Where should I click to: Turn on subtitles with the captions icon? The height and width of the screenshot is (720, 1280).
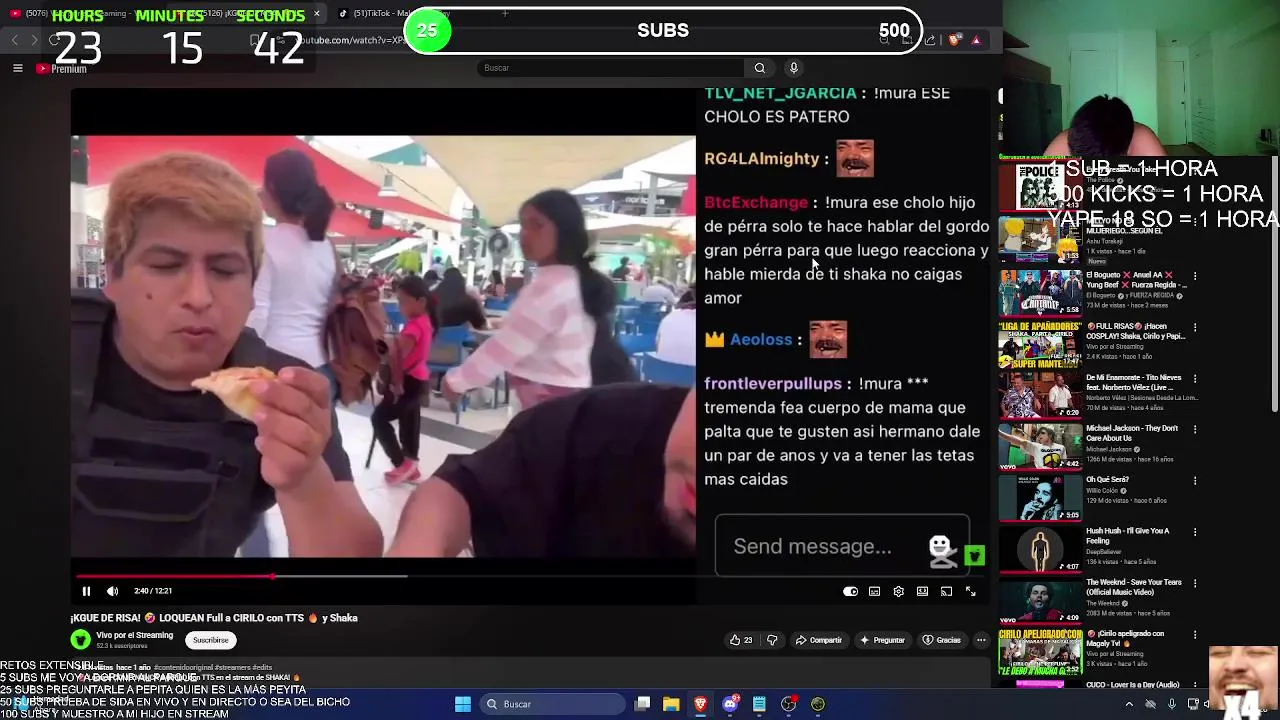click(x=874, y=591)
